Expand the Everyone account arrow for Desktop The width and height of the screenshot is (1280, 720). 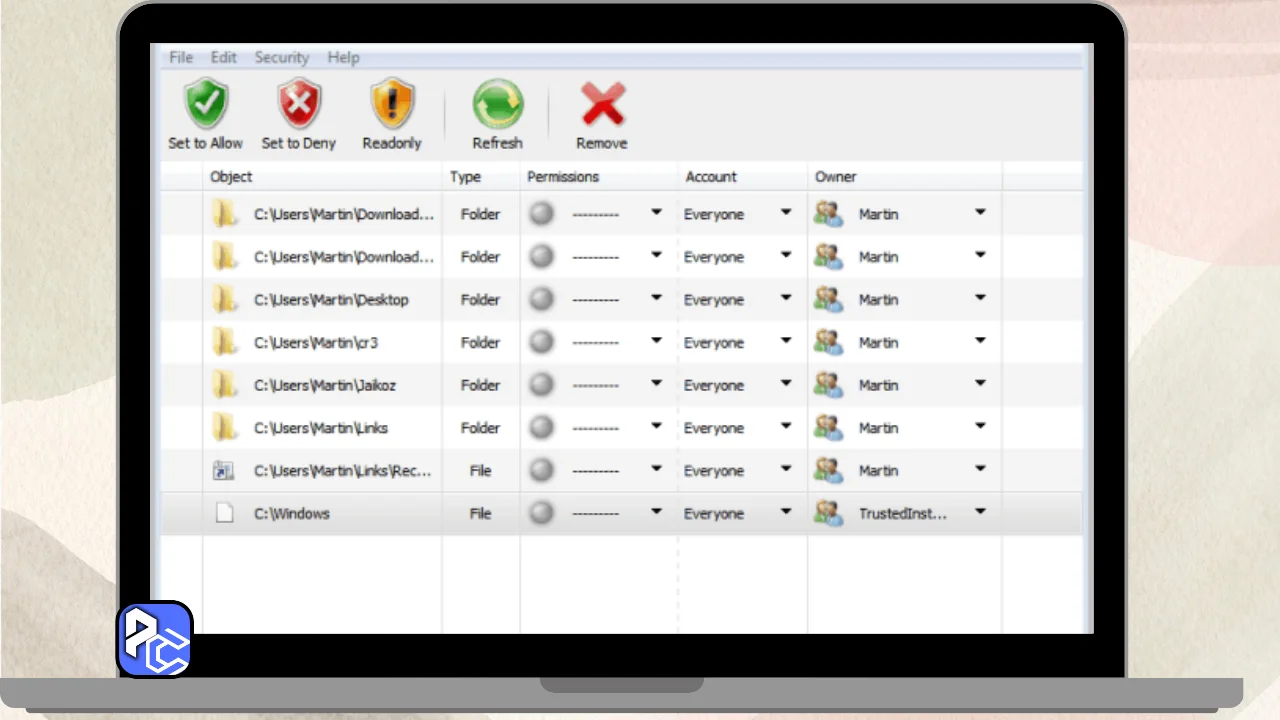(786, 298)
